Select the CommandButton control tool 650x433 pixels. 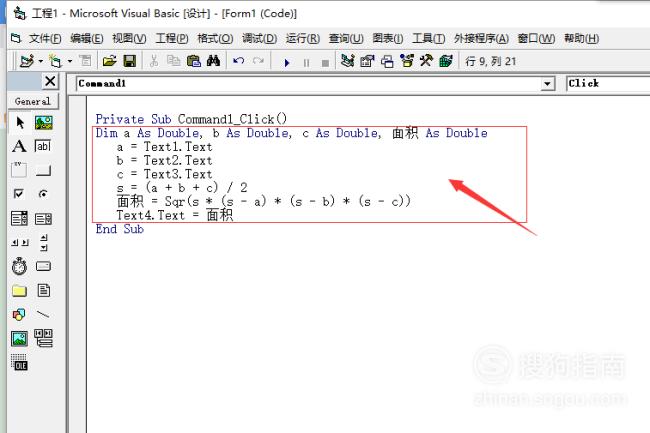click(x=44, y=170)
